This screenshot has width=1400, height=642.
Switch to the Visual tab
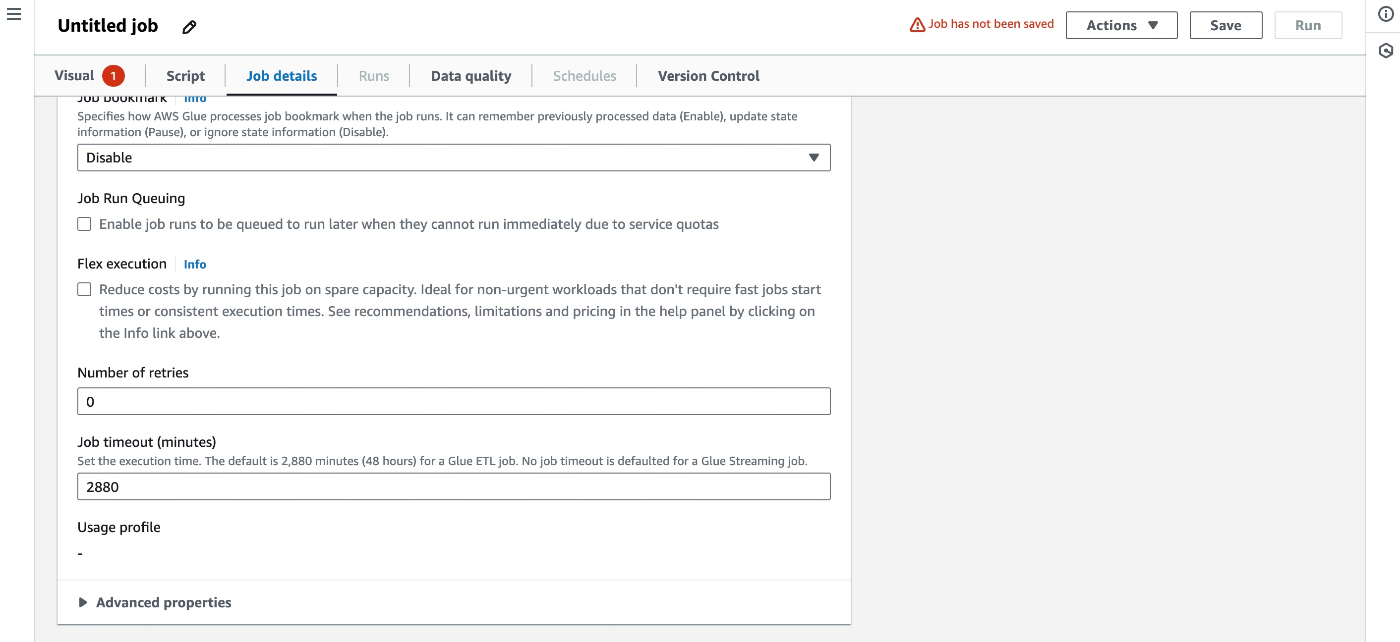click(75, 76)
